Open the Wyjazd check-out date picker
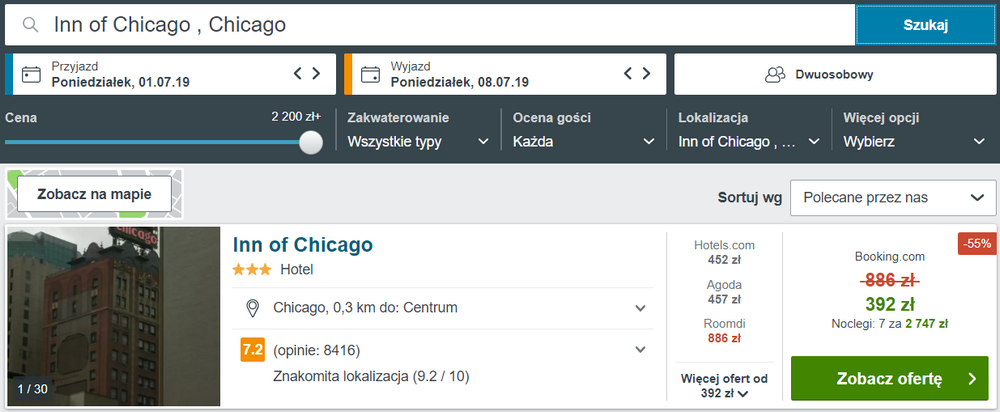Screen dimensions: 1000x412 point(505,74)
